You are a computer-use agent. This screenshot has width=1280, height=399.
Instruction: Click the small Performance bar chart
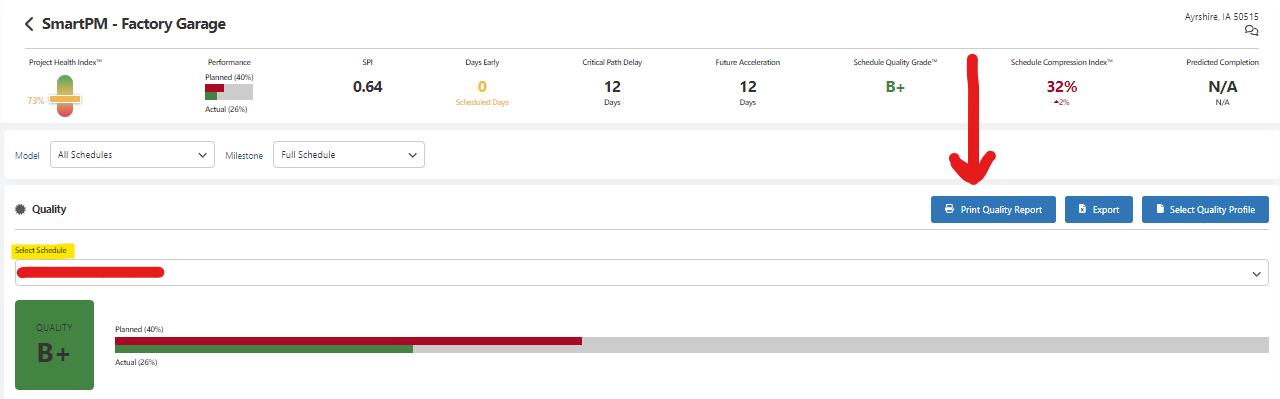228,92
